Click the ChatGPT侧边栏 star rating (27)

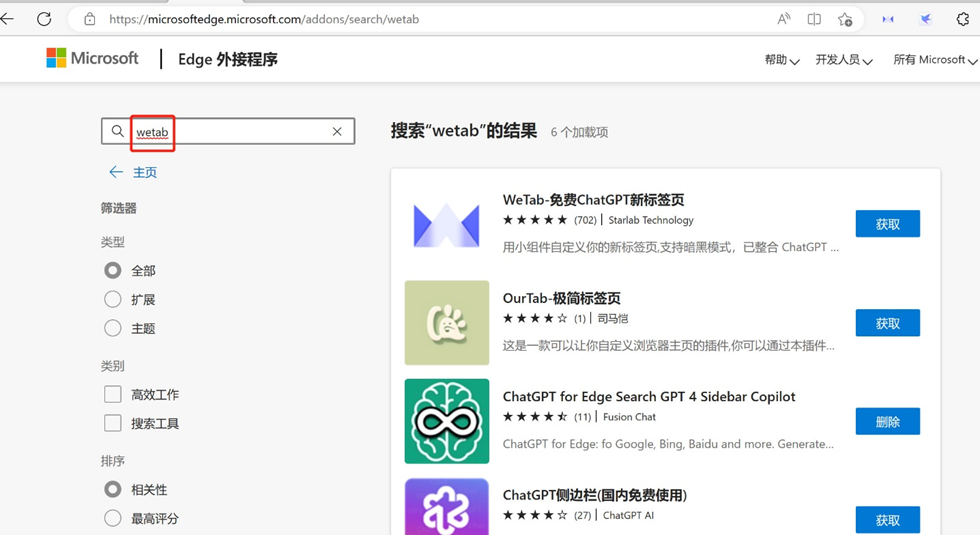click(546, 516)
